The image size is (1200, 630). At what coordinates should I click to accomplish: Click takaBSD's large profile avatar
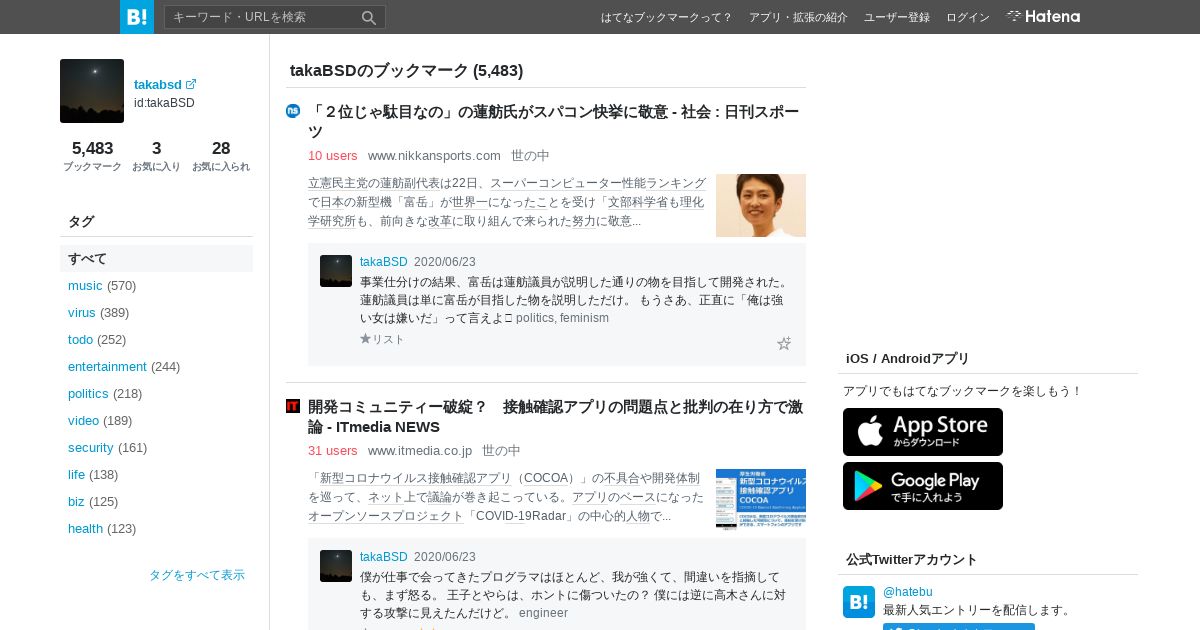92,91
